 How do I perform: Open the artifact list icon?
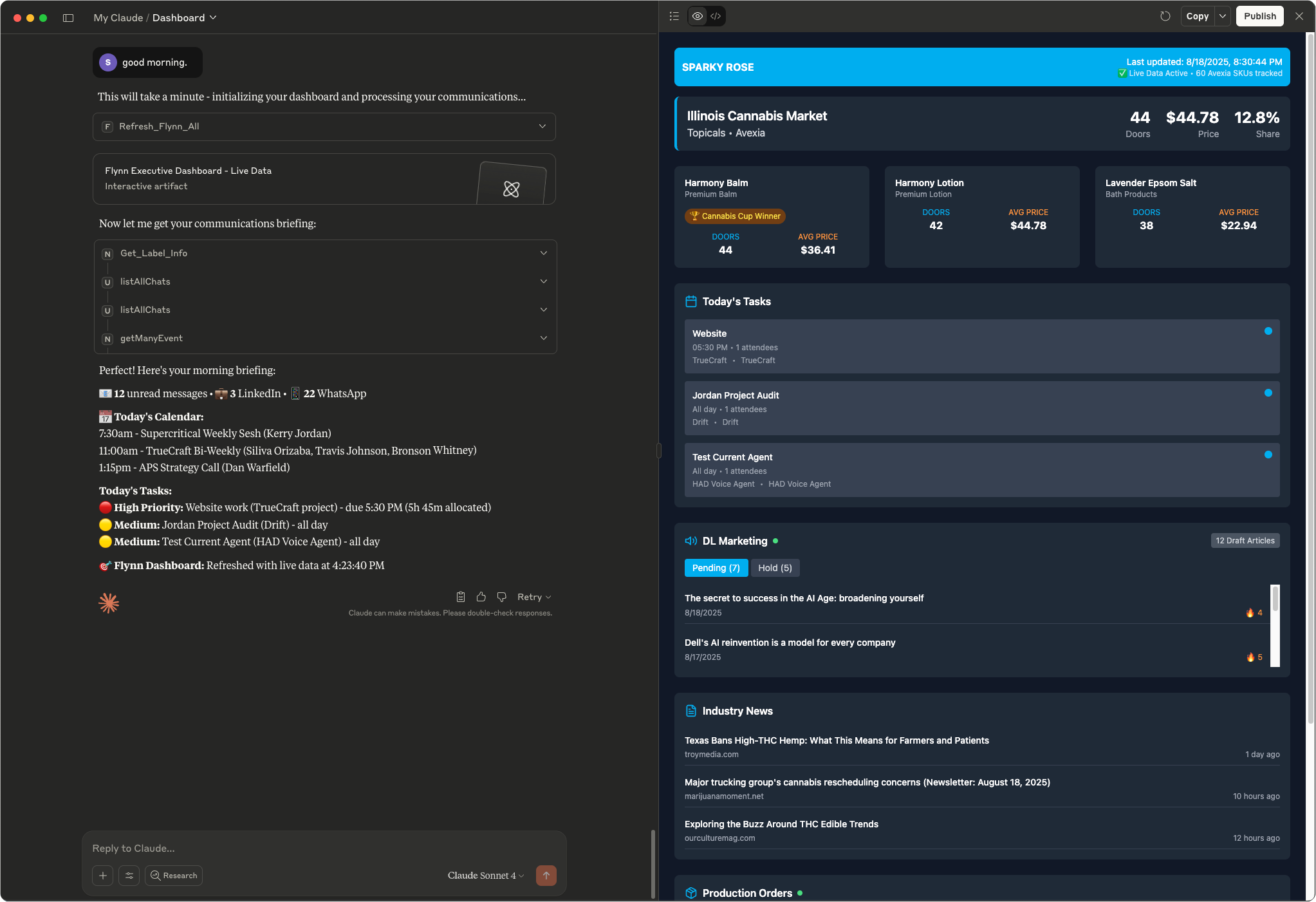[674, 16]
